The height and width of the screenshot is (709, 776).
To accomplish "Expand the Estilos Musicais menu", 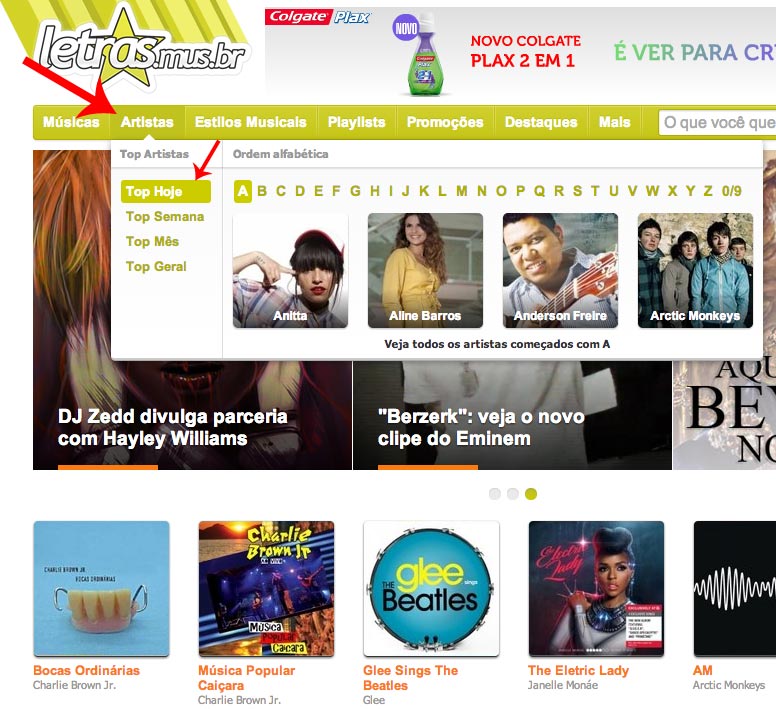I will (250, 122).
